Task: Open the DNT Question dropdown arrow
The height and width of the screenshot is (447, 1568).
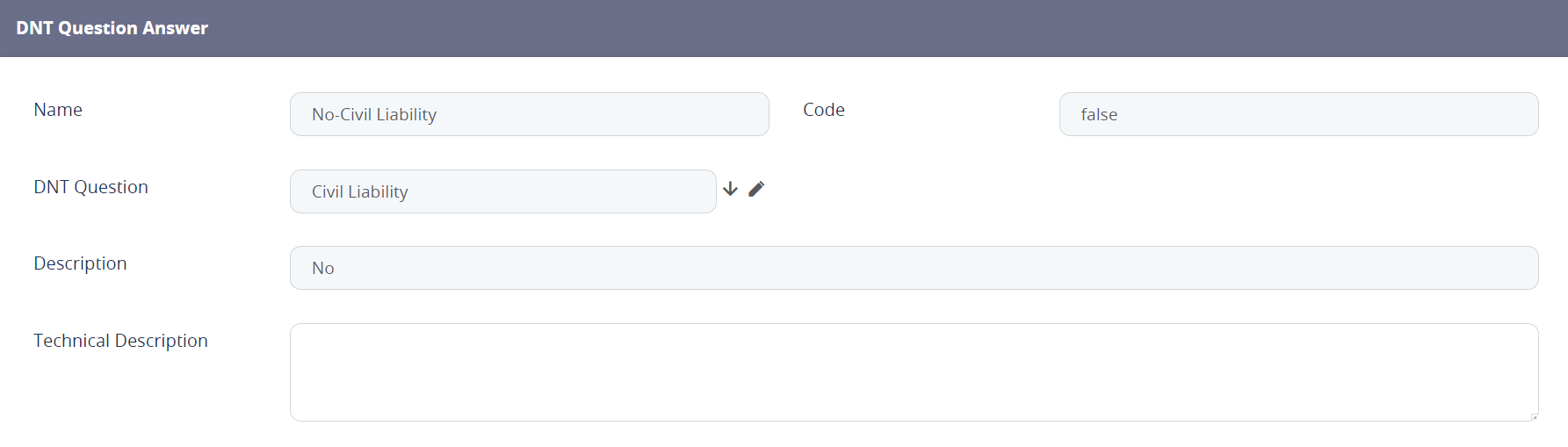Action: (x=730, y=189)
